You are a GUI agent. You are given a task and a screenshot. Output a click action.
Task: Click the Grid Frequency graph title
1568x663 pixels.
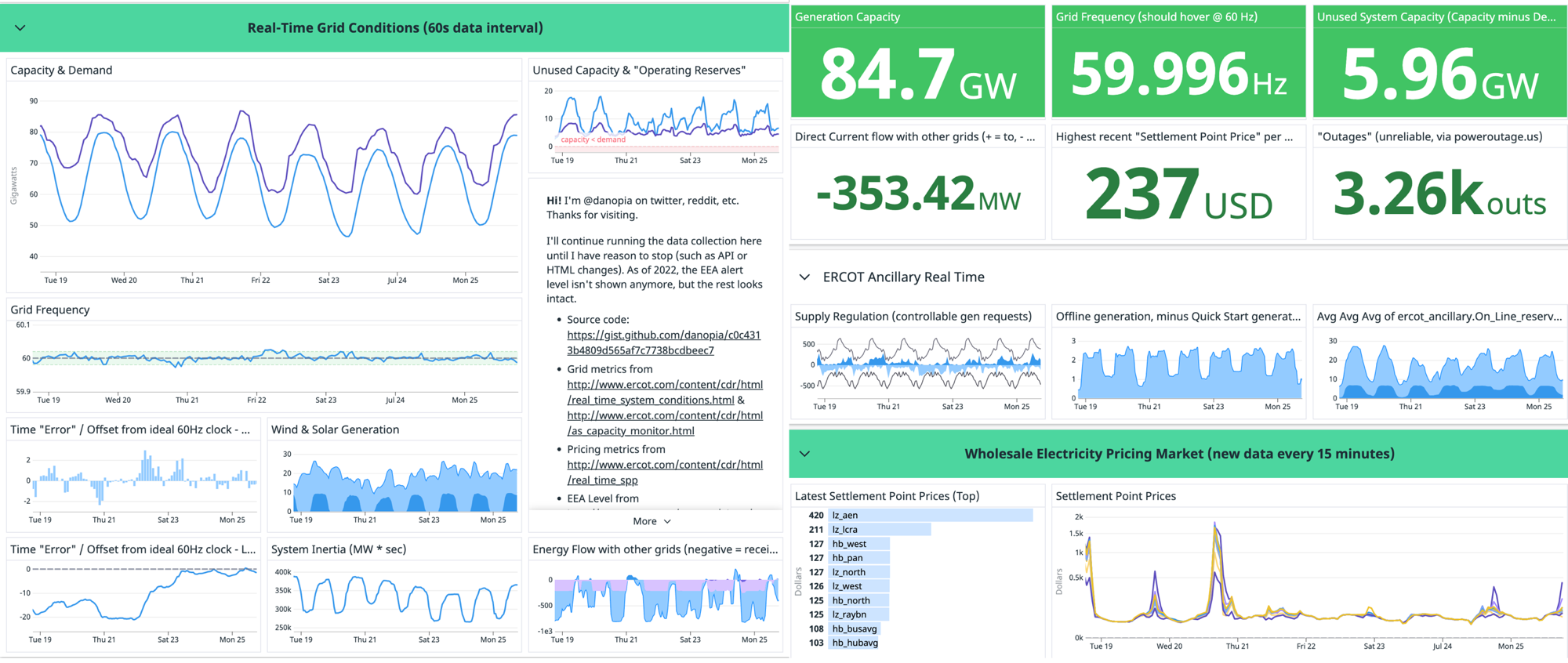(x=50, y=310)
